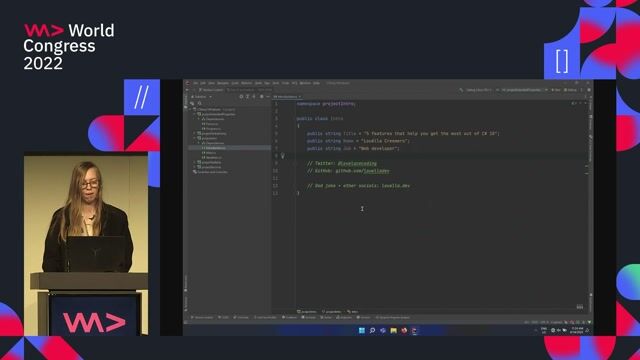Open the Help menu
Screen dimensions: 640x360
316,83
